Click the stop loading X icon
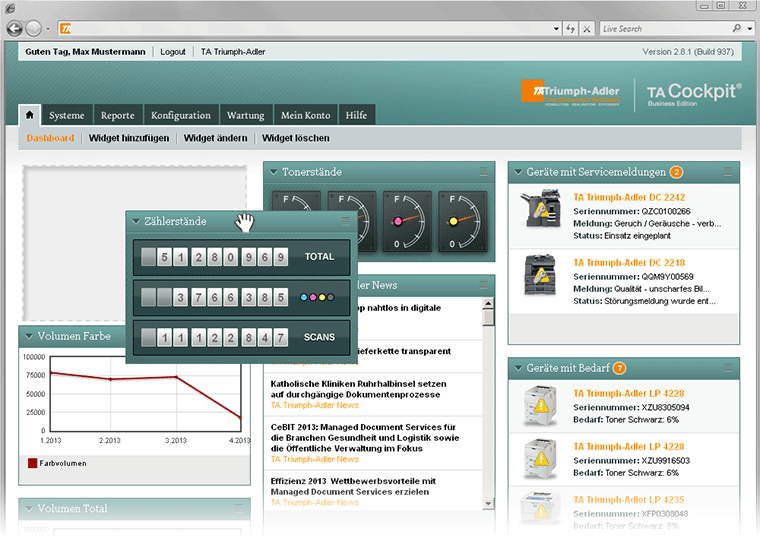The height and width of the screenshot is (555, 760). coord(586,29)
